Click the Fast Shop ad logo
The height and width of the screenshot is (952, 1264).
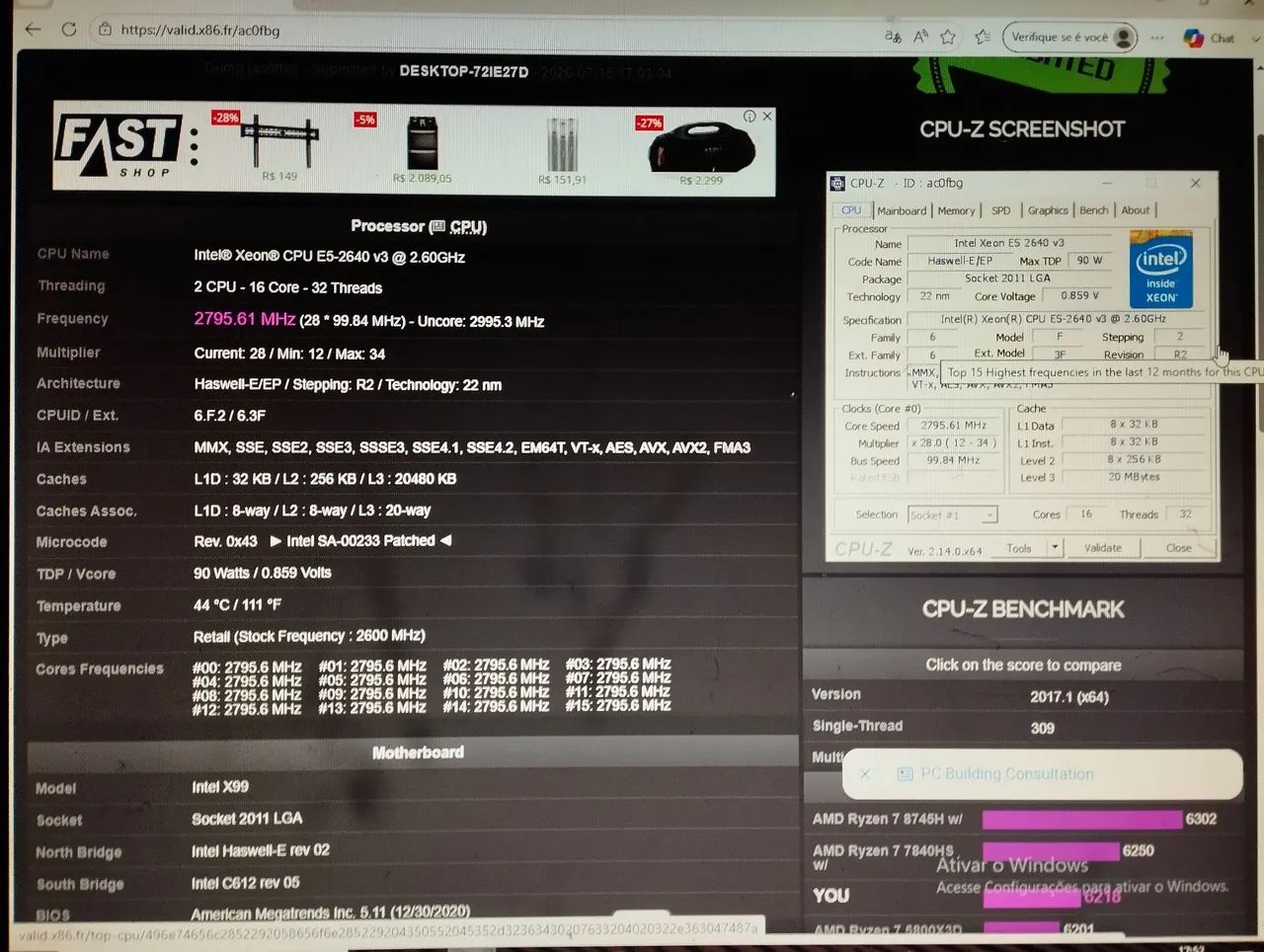117,146
